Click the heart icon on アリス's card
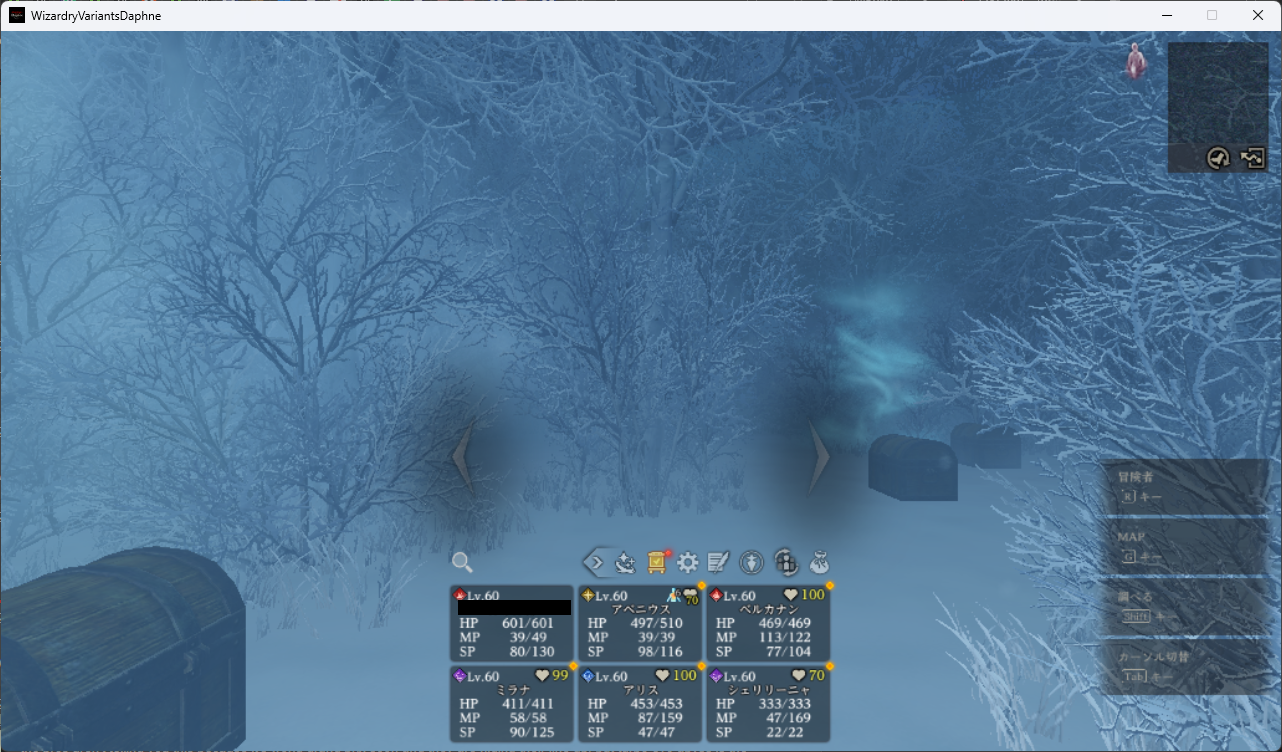Viewport: 1282px width, 752px height. [663, 676]
